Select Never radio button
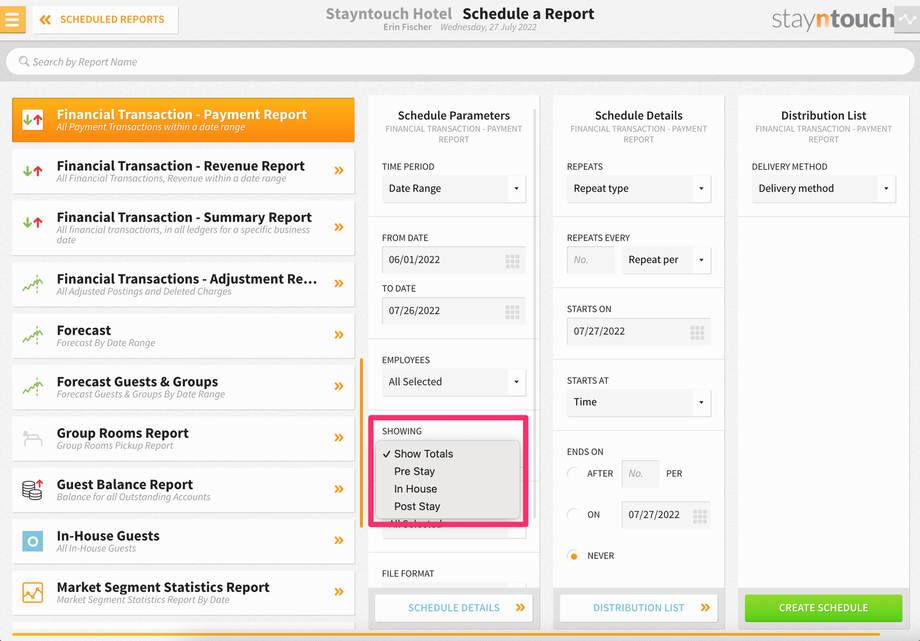The height and width of the screenshot is (641, 920). point(574,556)
